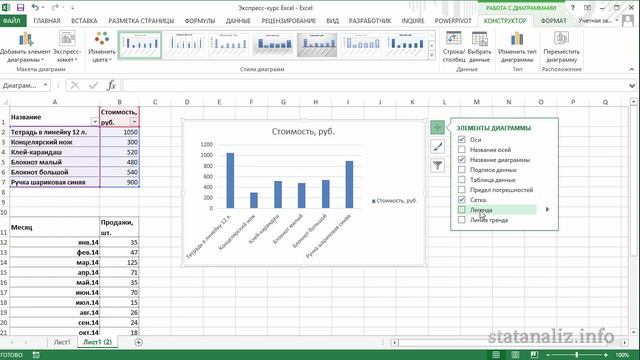Open the Chart Styles brush button
The height and width of the screenshot is (360, 640).
point(438,147)
